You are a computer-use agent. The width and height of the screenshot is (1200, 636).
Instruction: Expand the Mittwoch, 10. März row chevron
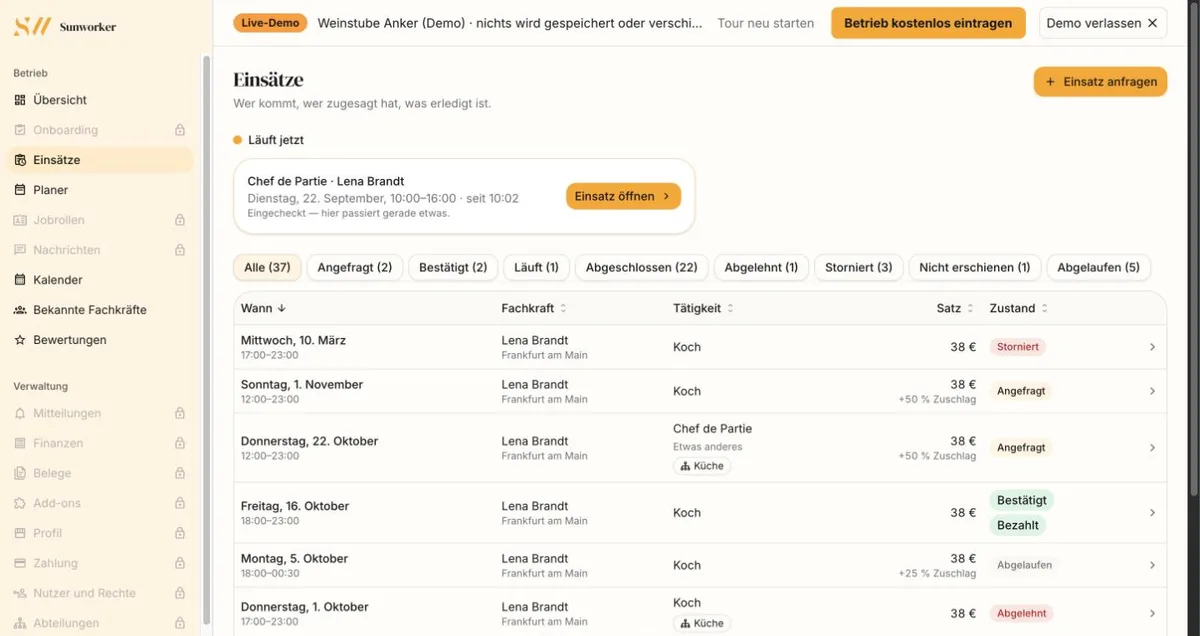click(x=1152, y=347)
